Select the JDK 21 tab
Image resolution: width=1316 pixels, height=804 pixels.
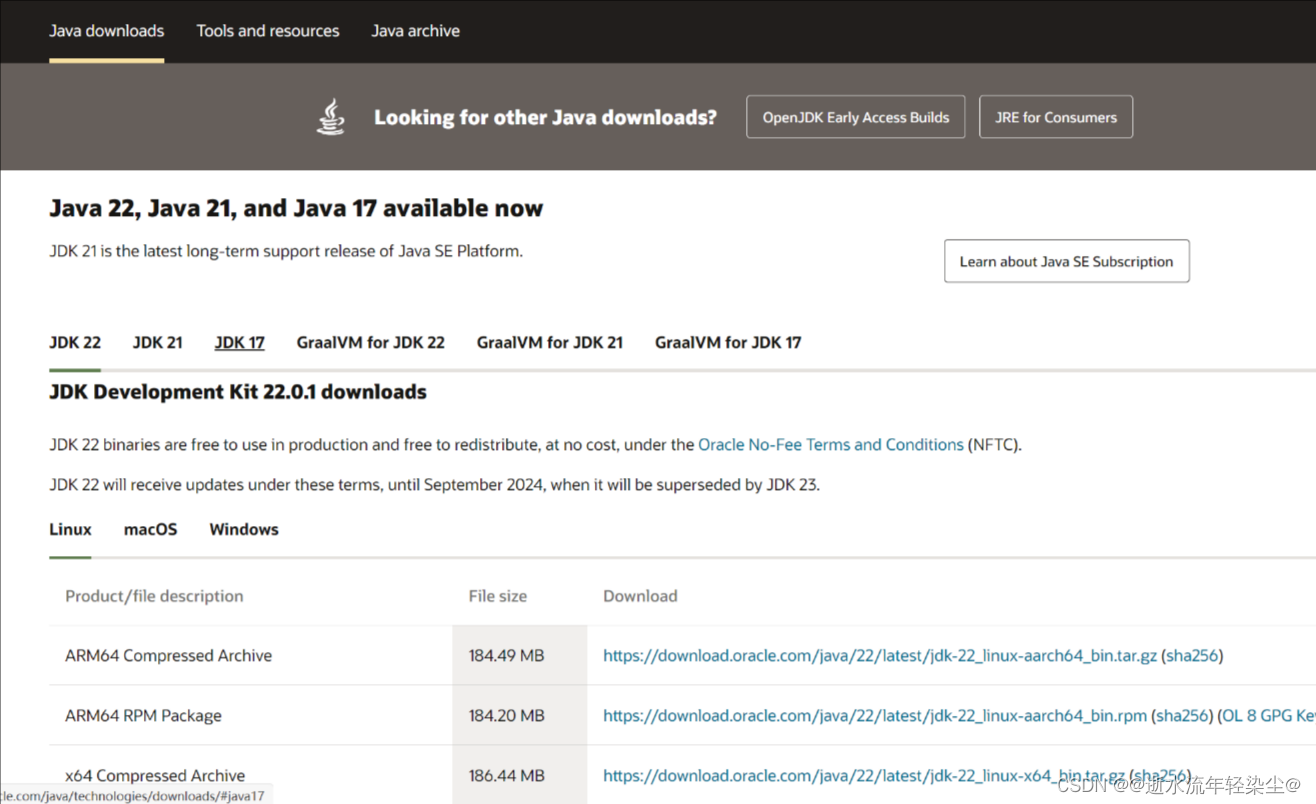pos(157,342)
